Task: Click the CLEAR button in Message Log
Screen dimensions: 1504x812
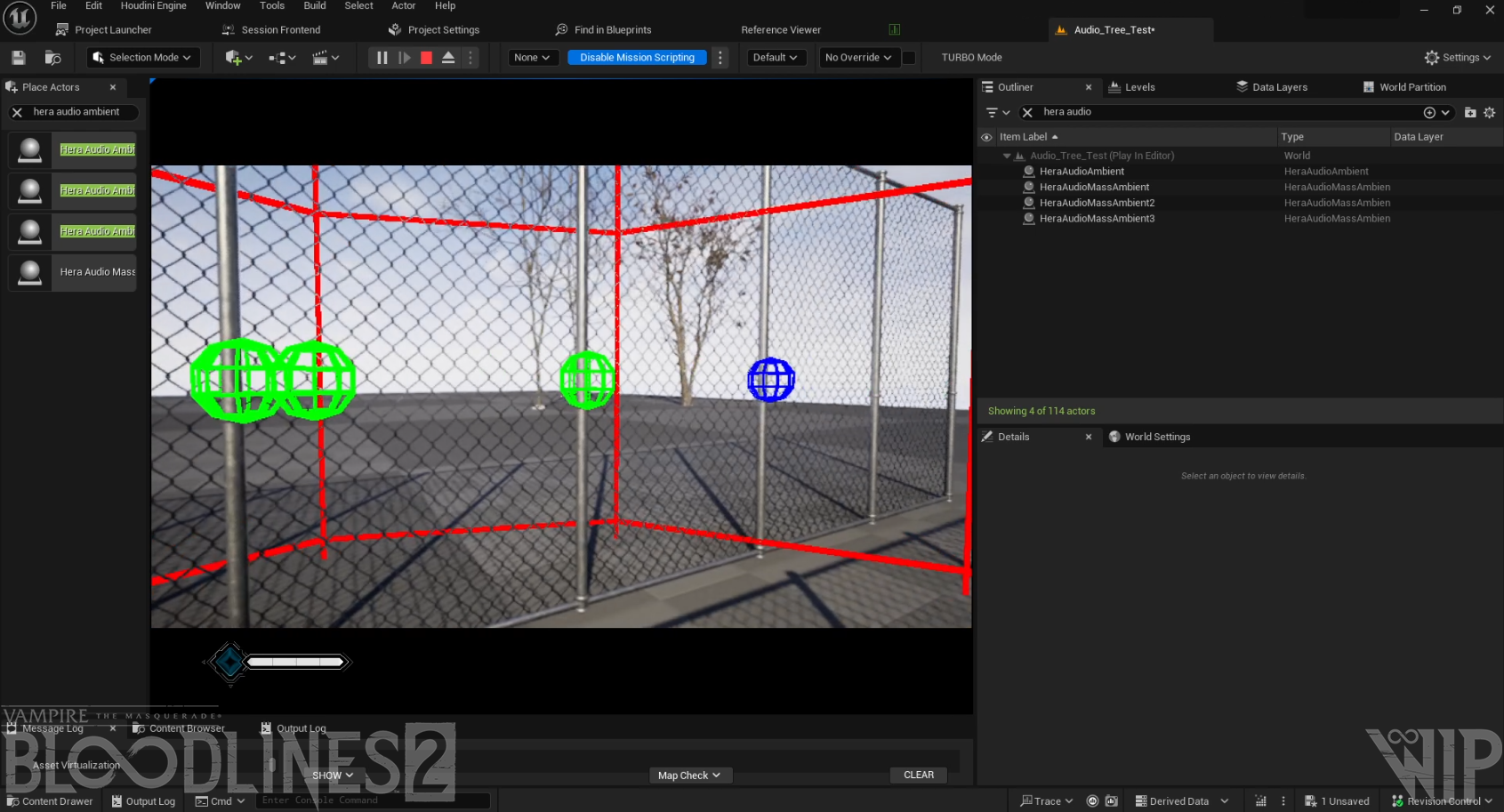Action: click(x=919, y=776)
